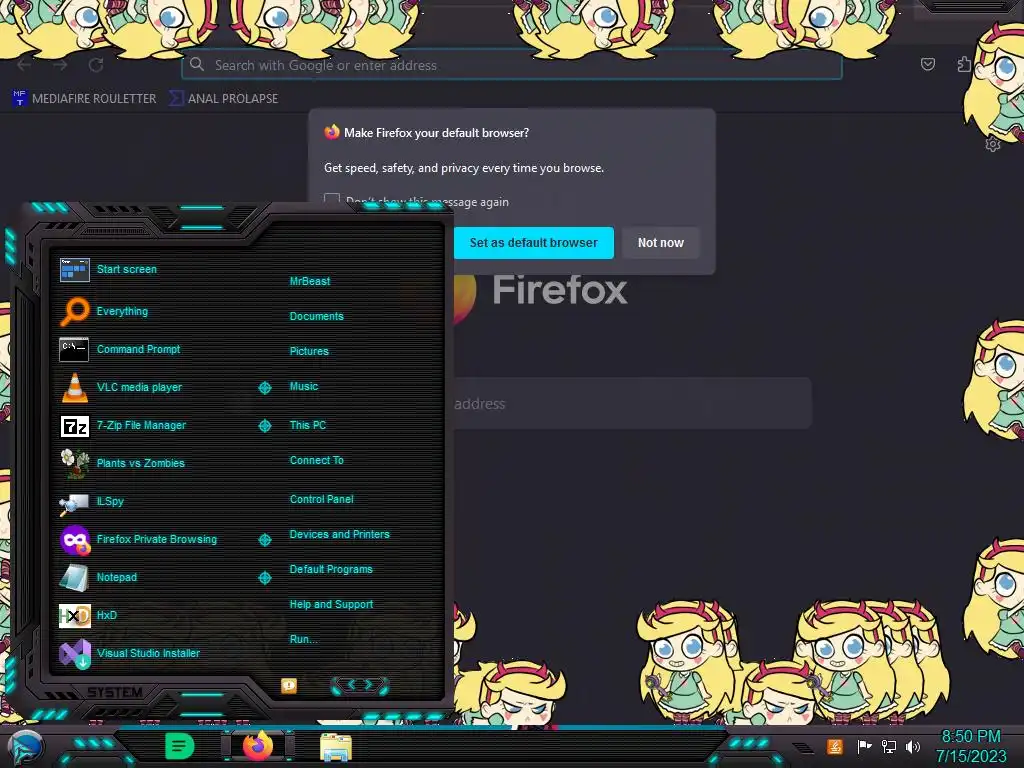Open Documents folder link
This screenshot has width=1024, height=768.
316,316
